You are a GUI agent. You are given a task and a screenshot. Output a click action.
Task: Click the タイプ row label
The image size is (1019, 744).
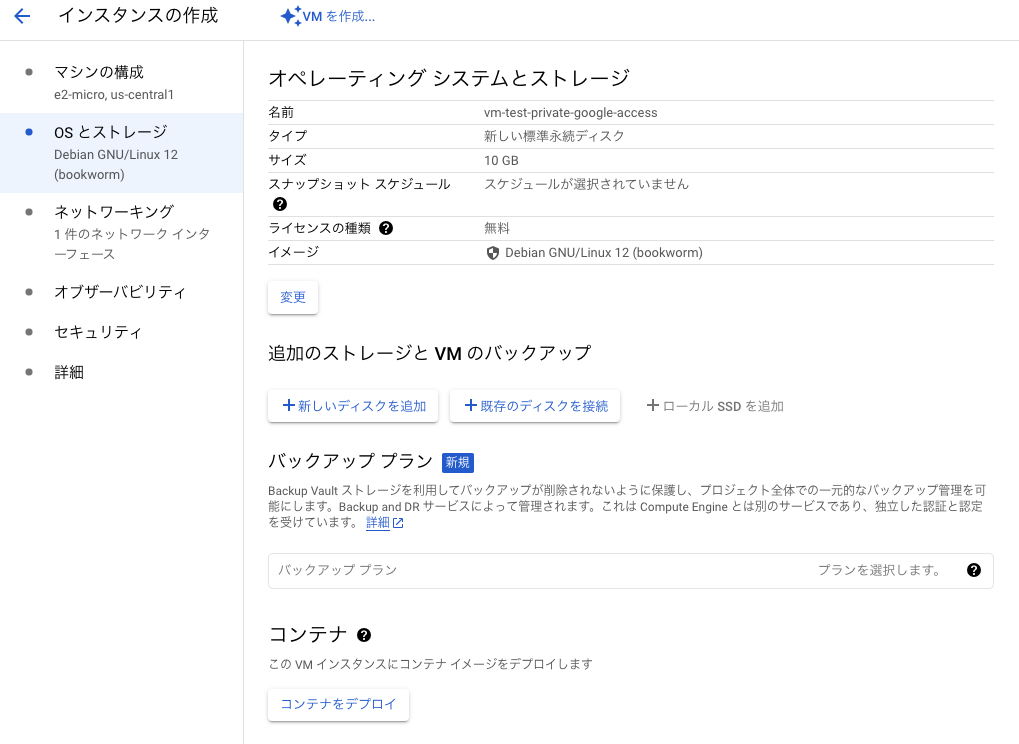click(x=287, y=136)
